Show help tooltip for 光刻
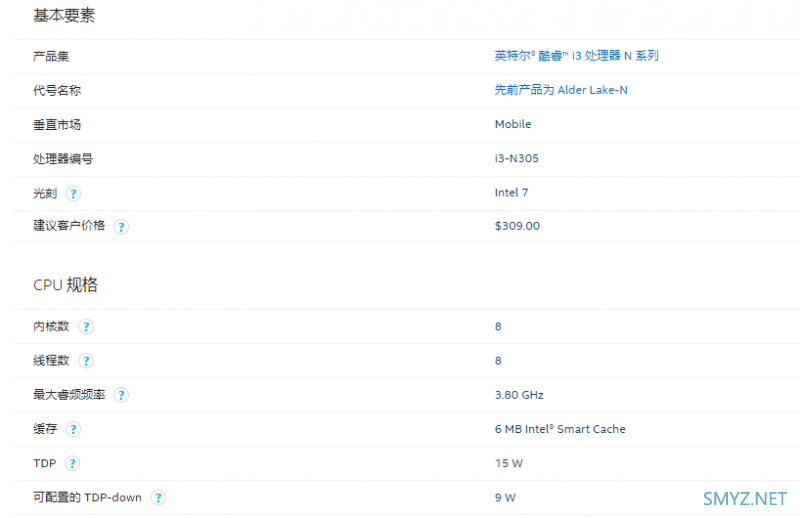The width and height of the screenshot is (800, 518). (x=73, y=193)
